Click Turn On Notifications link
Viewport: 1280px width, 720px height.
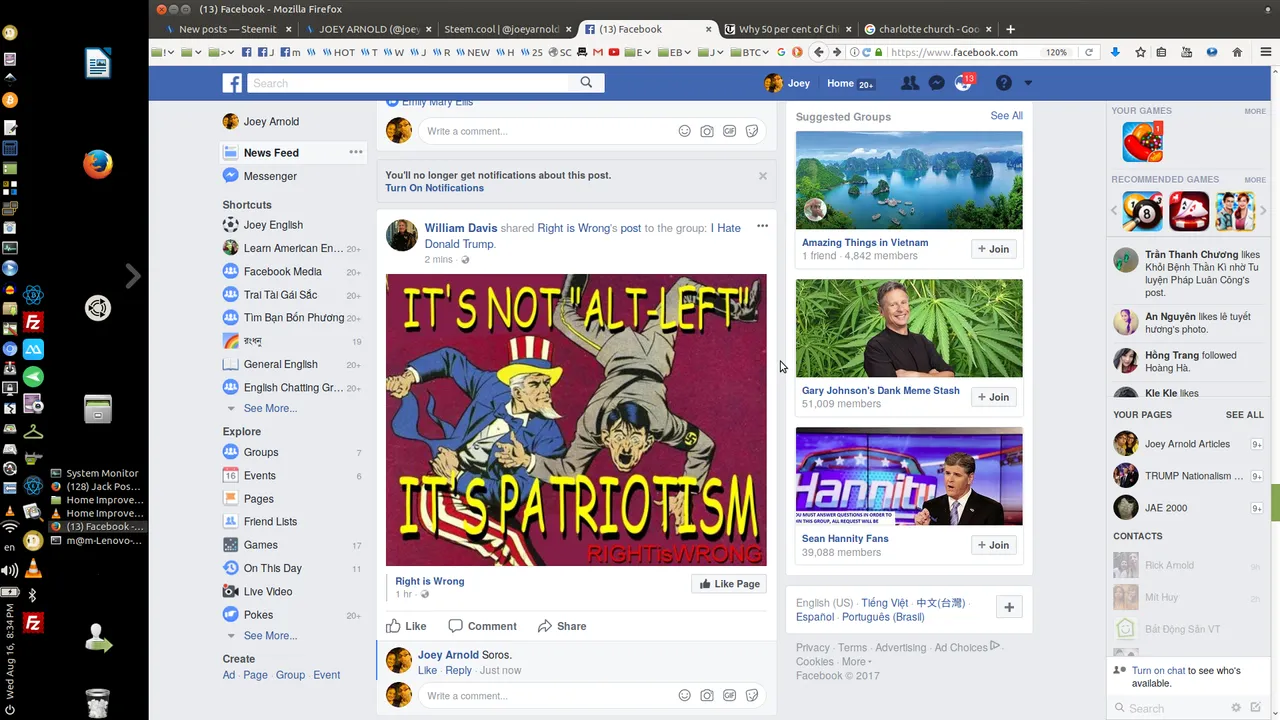(x=434, y=188)
